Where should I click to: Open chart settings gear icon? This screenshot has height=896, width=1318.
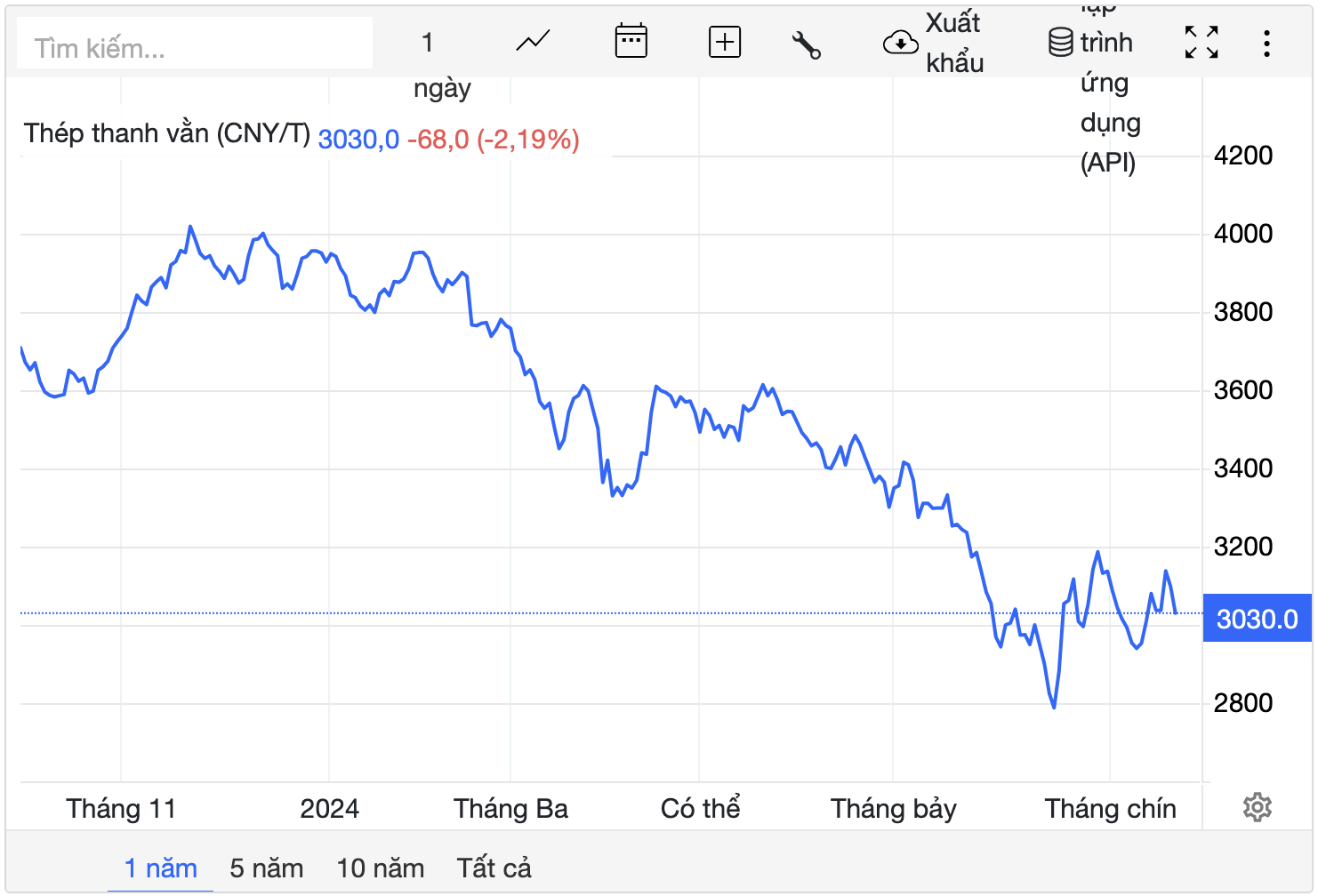pyautogui.click(x=1257, y=807)
